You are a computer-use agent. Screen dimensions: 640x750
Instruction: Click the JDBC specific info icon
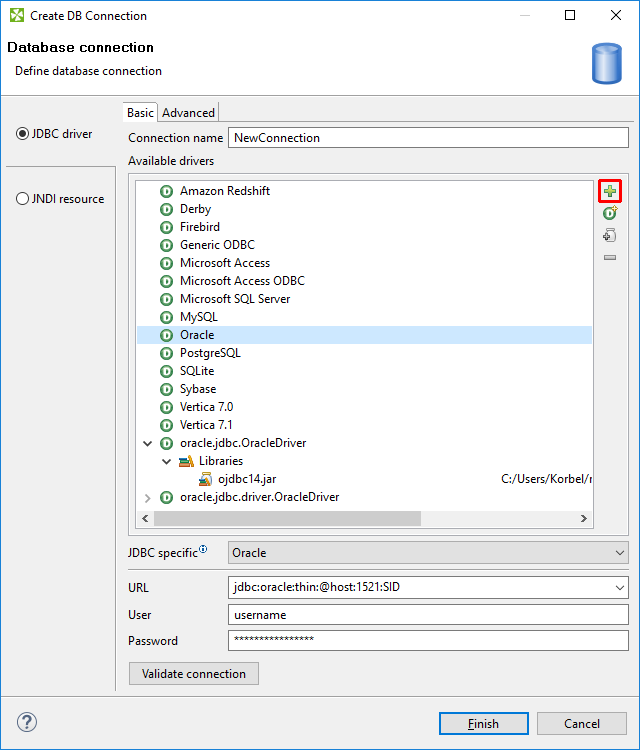(x=204, y=549)
